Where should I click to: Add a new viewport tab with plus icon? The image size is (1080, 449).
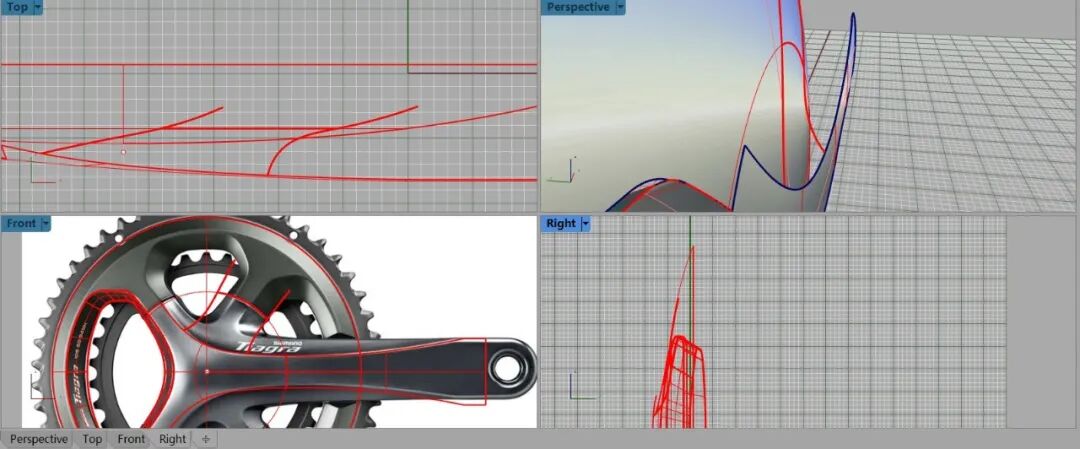(205, 439)
